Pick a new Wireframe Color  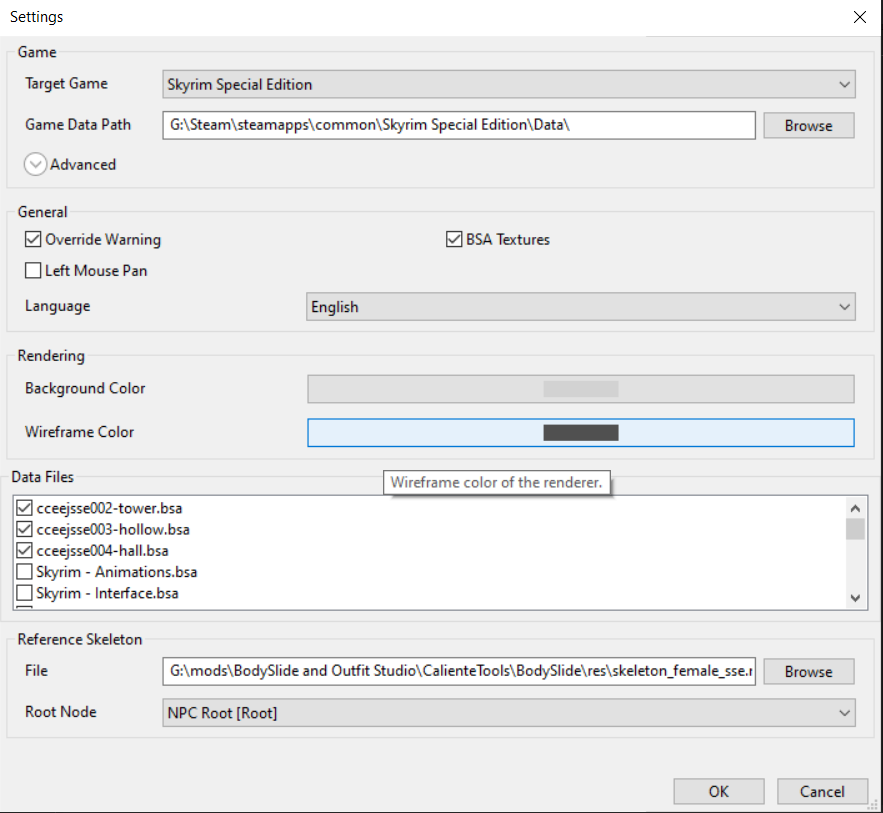581,433
